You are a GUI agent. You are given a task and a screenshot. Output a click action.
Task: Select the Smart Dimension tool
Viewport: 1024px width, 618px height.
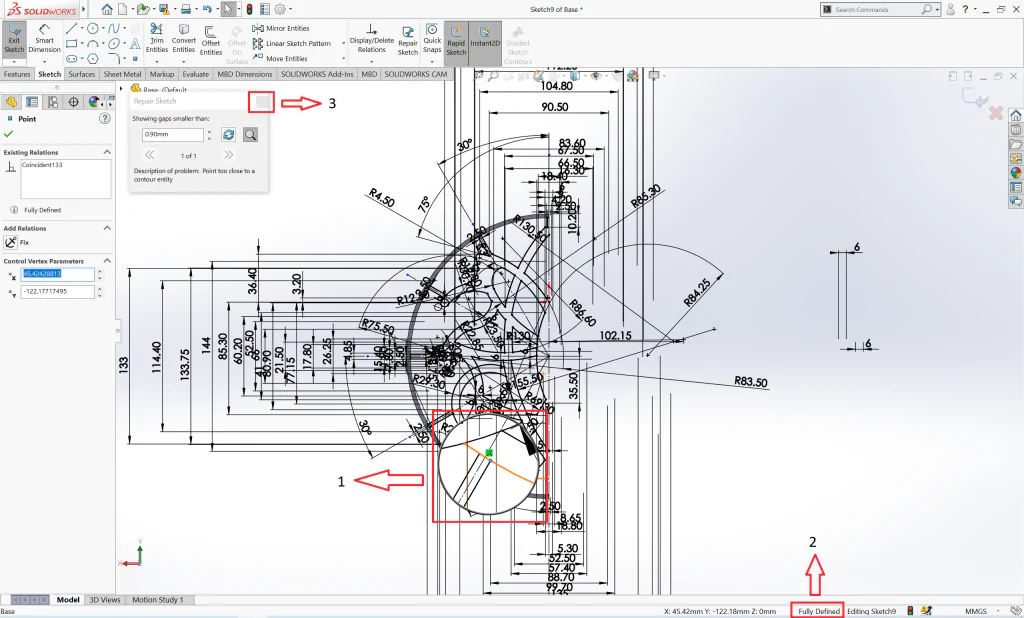pos(44,39)
